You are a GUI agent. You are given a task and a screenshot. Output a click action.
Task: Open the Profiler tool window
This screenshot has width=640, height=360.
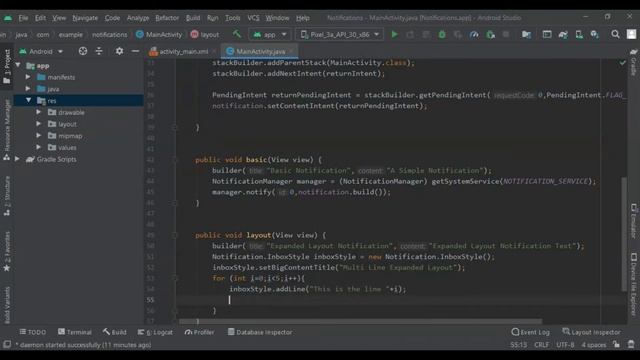(199, 332)
